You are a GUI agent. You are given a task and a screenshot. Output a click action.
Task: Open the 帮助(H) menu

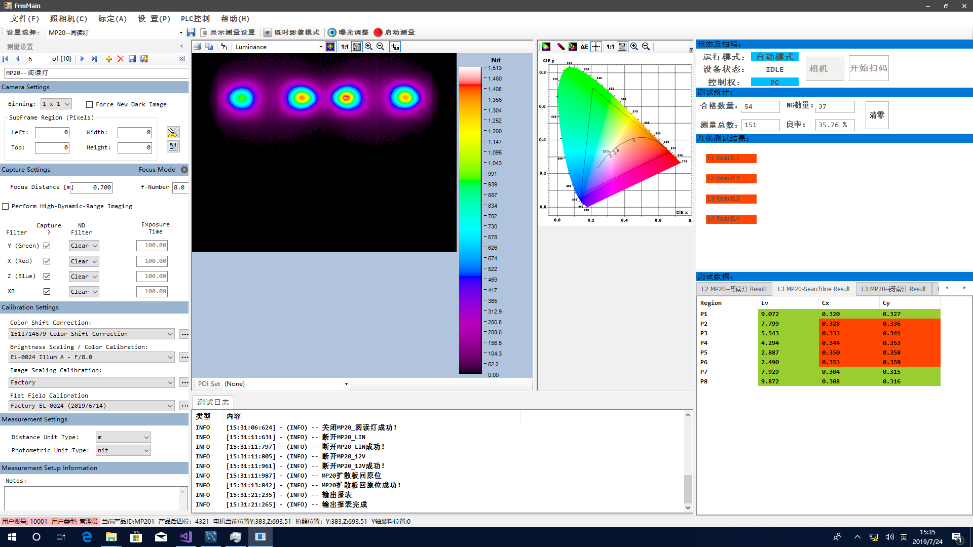coord(235,19)
